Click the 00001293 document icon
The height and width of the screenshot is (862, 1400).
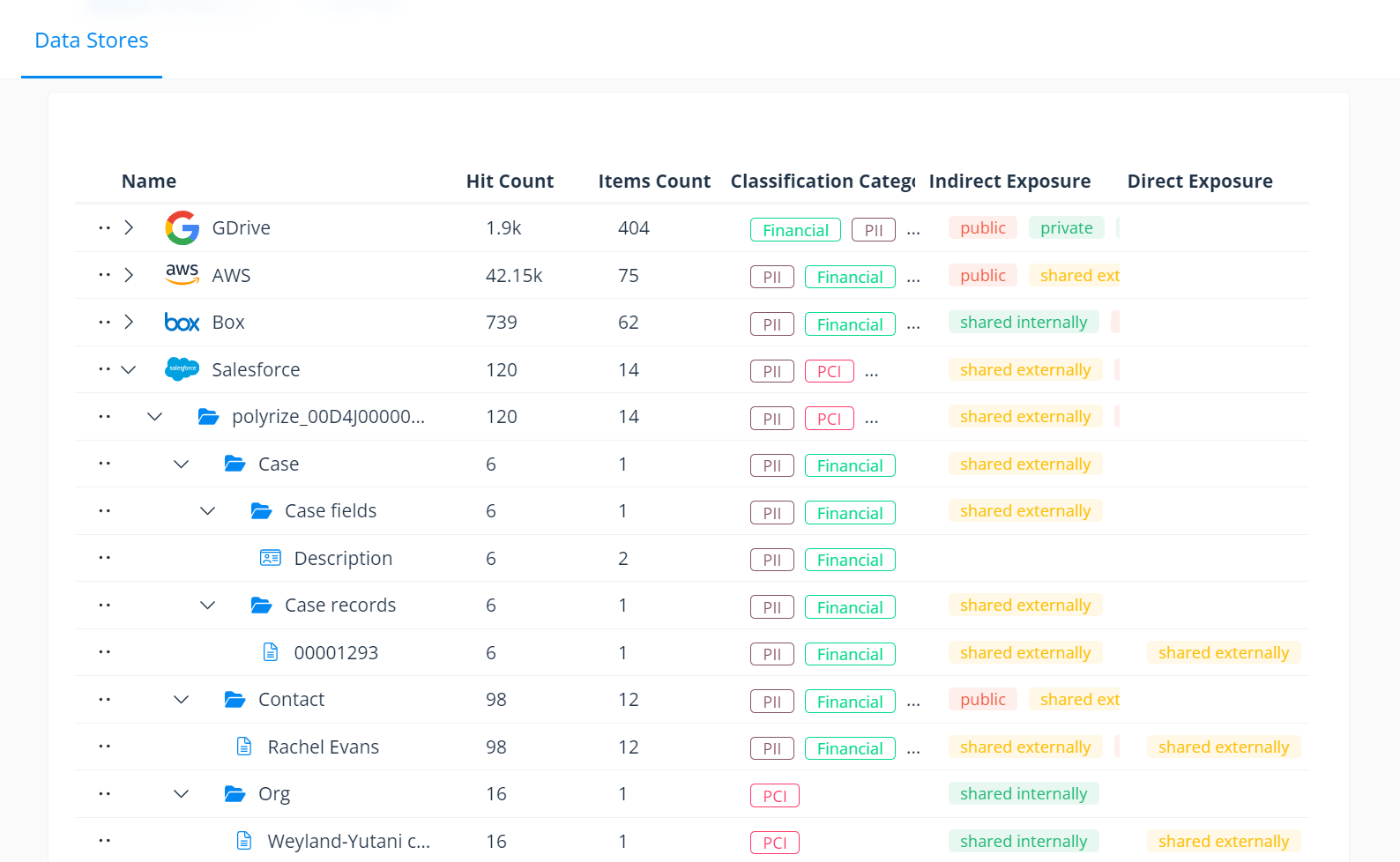point(271,652)
